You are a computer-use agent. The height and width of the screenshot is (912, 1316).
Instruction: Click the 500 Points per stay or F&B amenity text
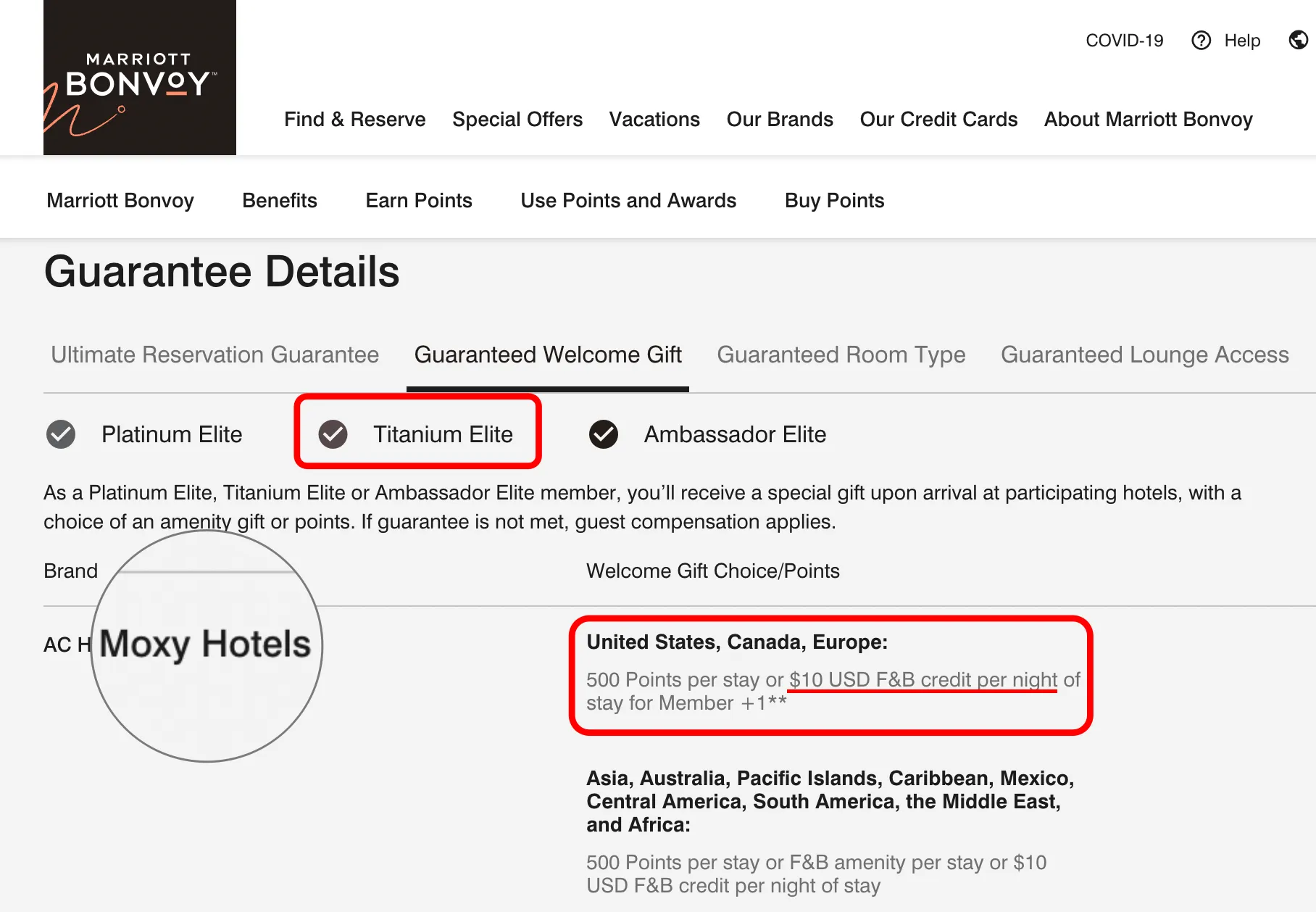click(817, 874)
